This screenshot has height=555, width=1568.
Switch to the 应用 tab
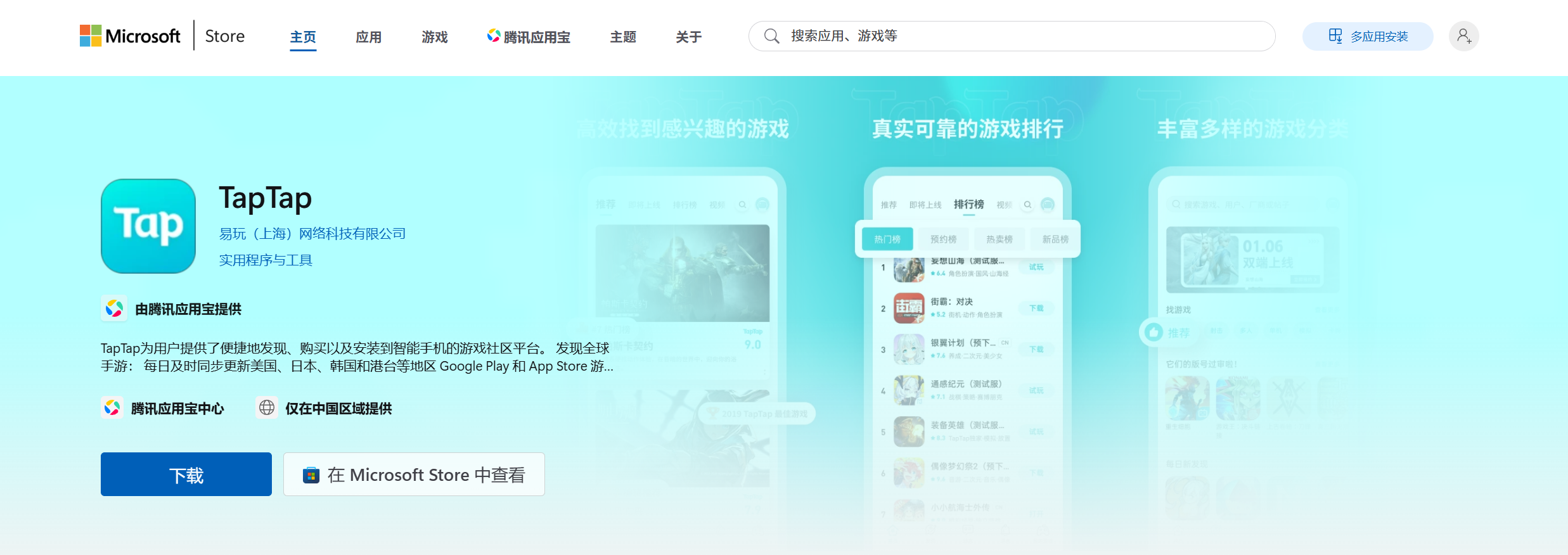pos(368,37)
